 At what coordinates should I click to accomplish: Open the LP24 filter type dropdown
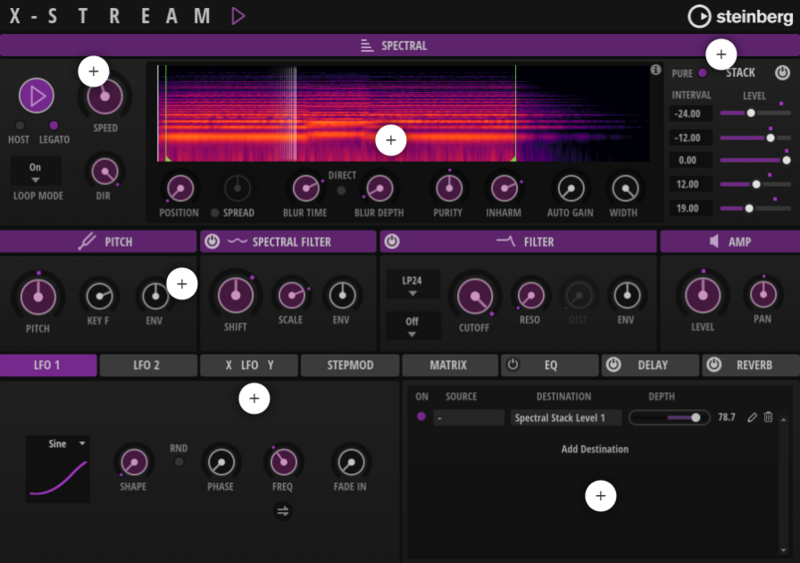(x=413, y=285)
